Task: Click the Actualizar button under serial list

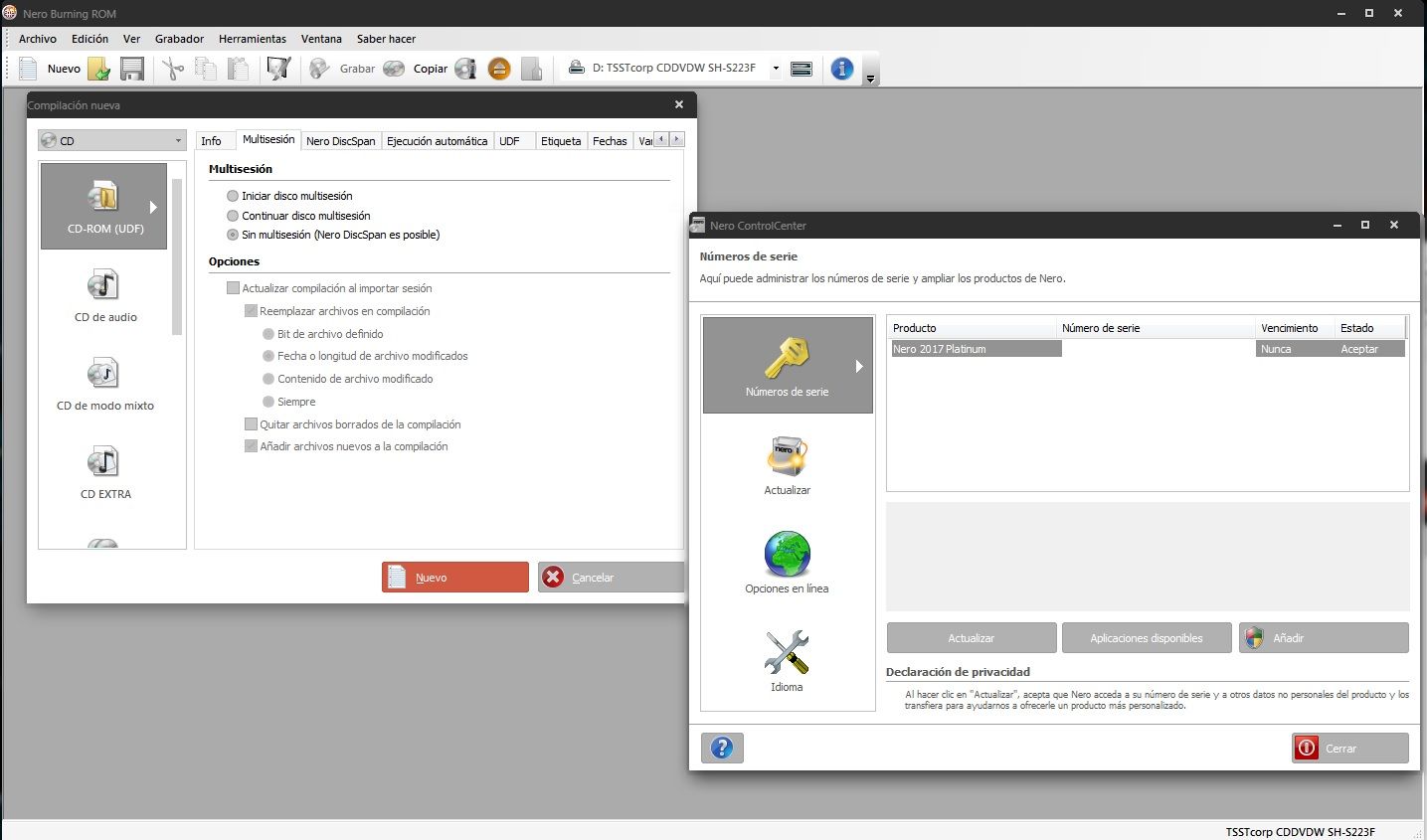Action: (x=972, y=638)
